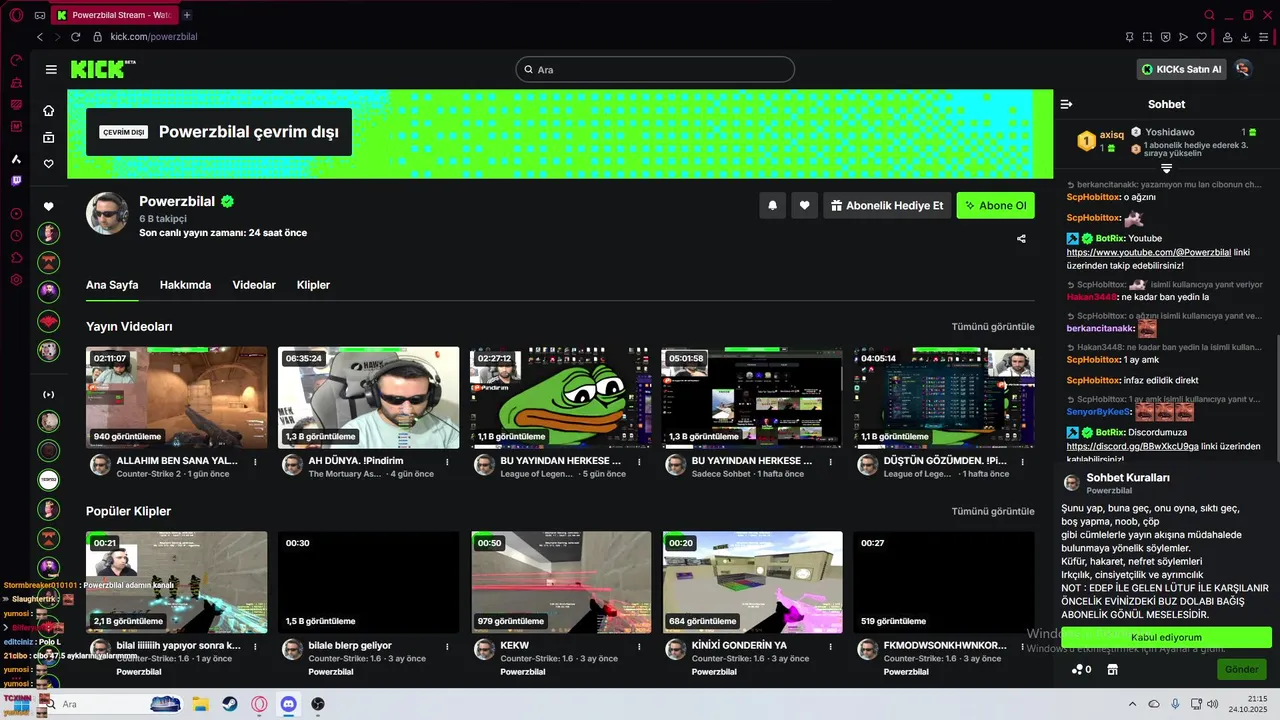The width and height of the screenshot is (1280, 720).
Task: Open Discord from taskbar
Action: 288,704
